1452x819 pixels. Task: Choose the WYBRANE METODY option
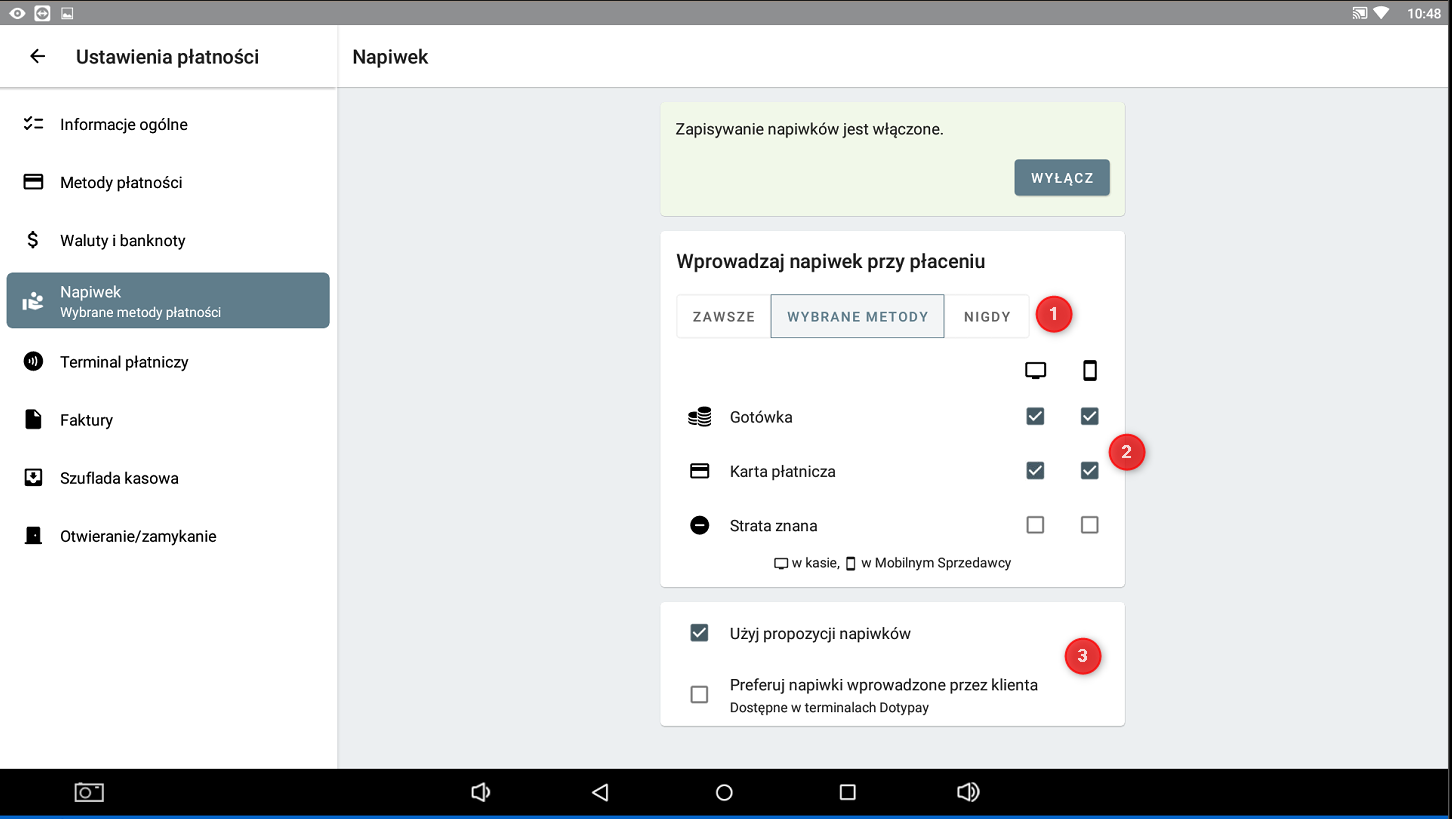857,317
